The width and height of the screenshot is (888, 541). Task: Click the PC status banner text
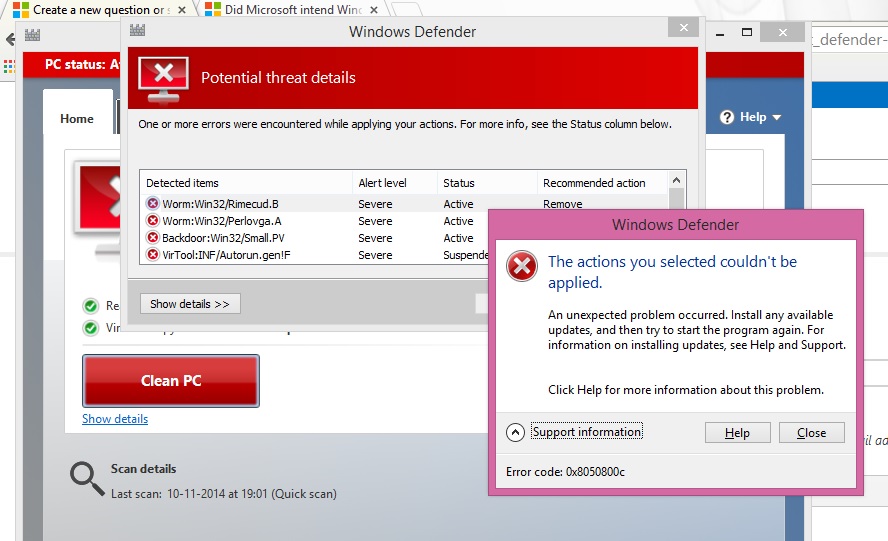click(x=82, y=64)
